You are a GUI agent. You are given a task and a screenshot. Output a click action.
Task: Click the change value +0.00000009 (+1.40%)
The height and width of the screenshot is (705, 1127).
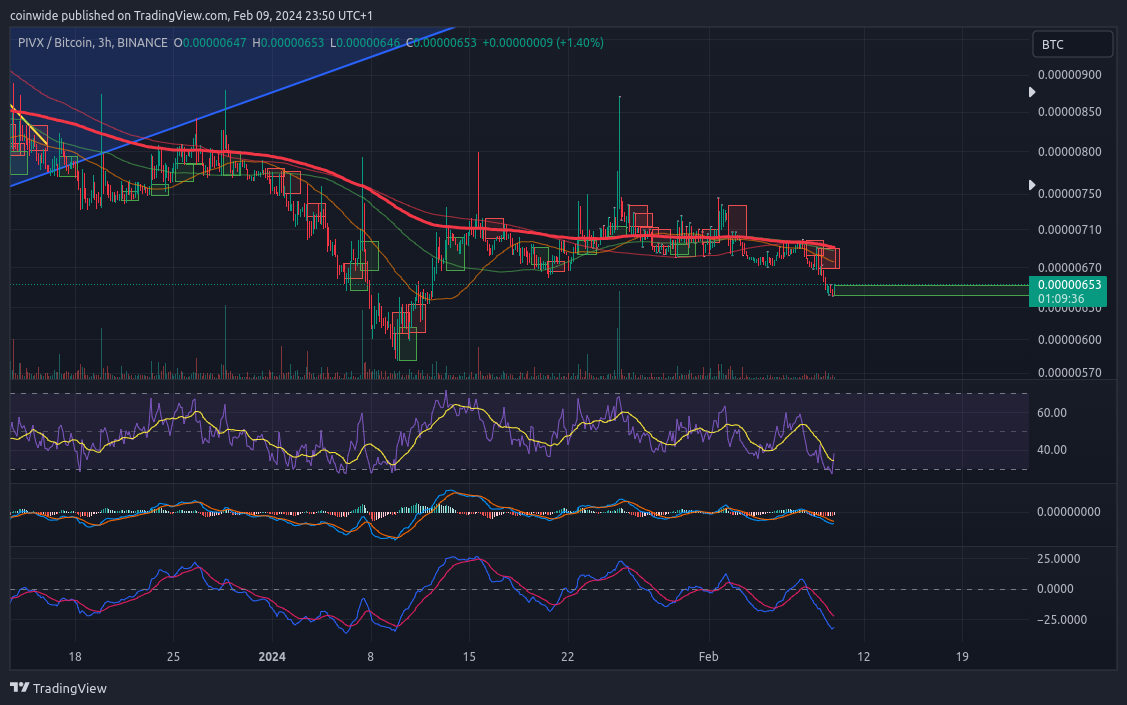click(543, 43)
